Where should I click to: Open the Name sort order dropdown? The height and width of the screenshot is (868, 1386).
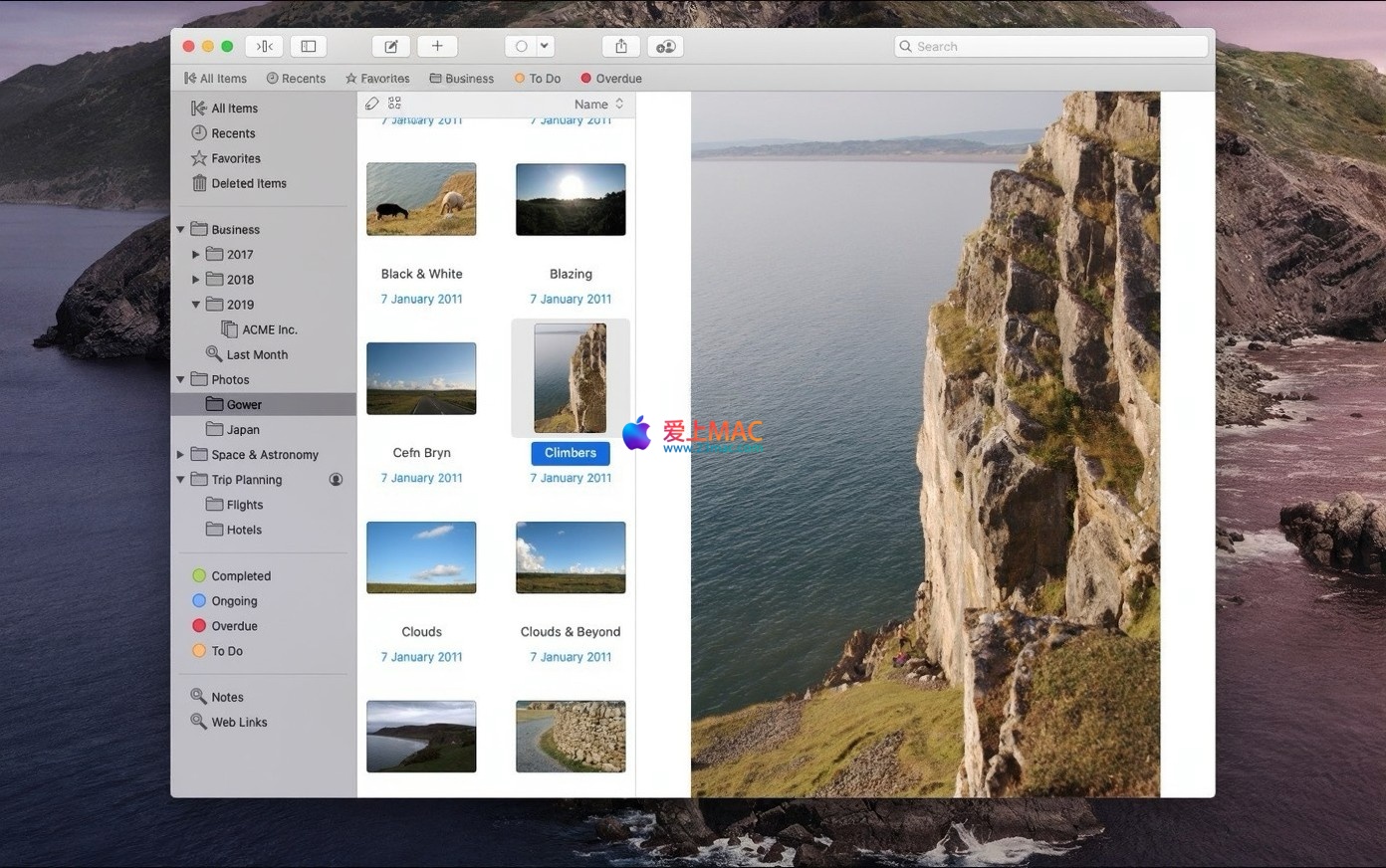[x=598, y=105]
